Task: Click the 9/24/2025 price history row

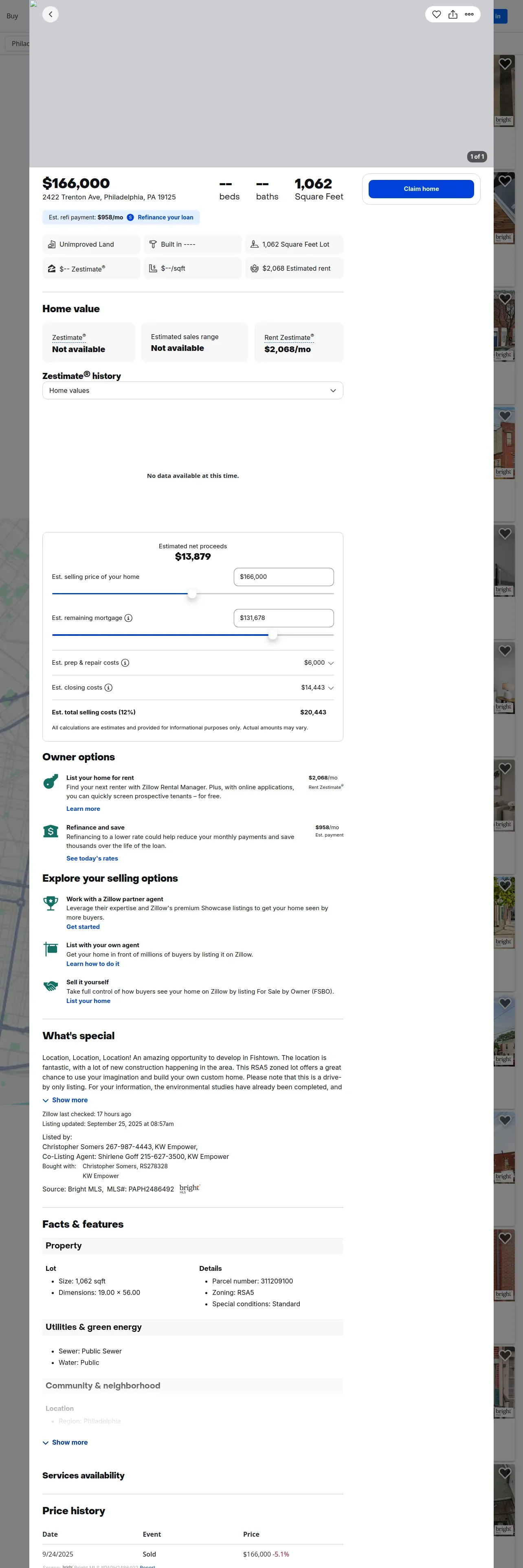Action: (193, 1554)
